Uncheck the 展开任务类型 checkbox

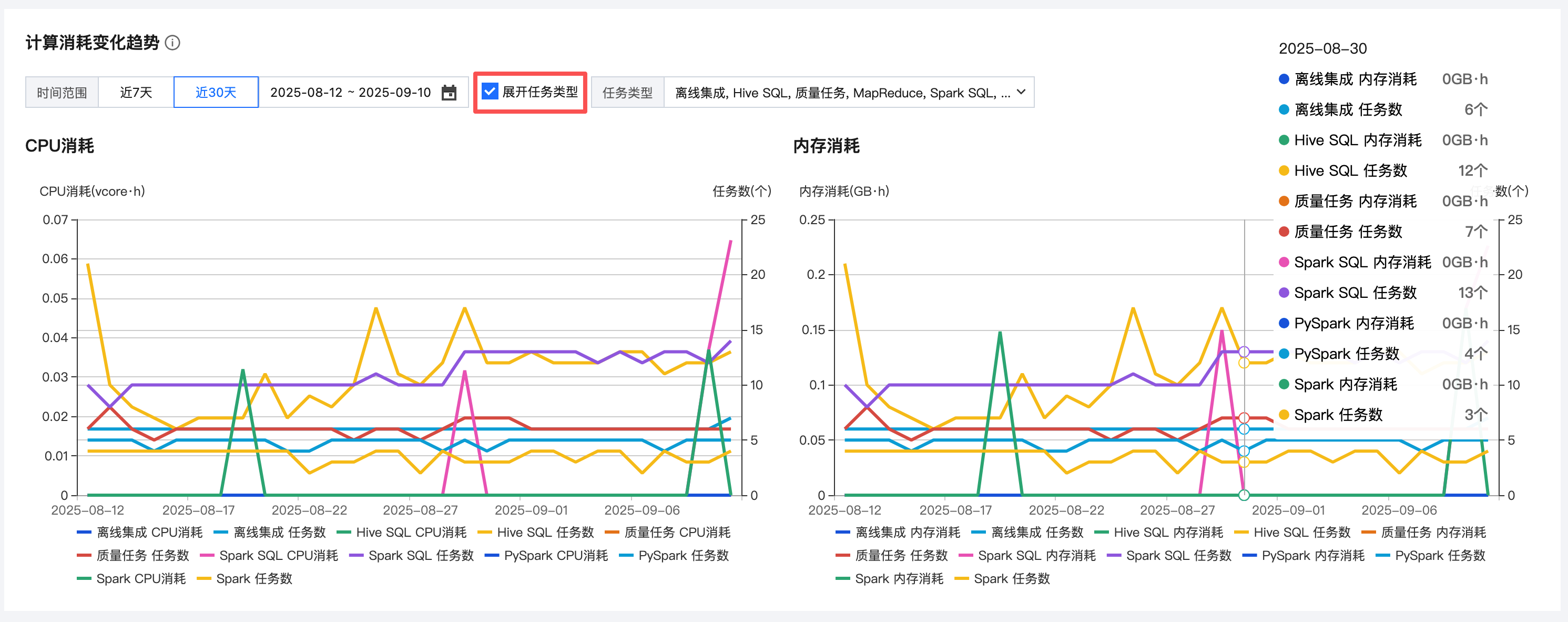[490, 92]
